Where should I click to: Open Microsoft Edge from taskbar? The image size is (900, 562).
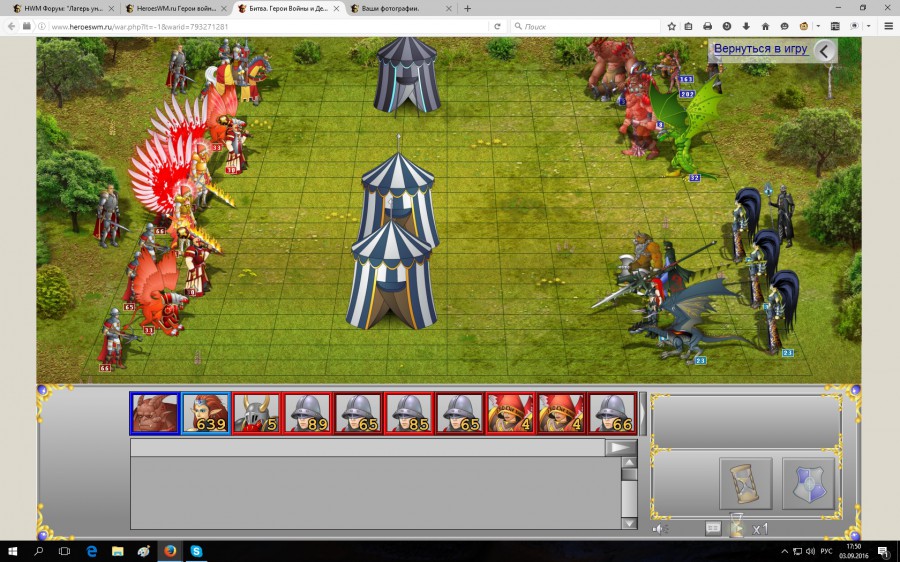[91, 551]
